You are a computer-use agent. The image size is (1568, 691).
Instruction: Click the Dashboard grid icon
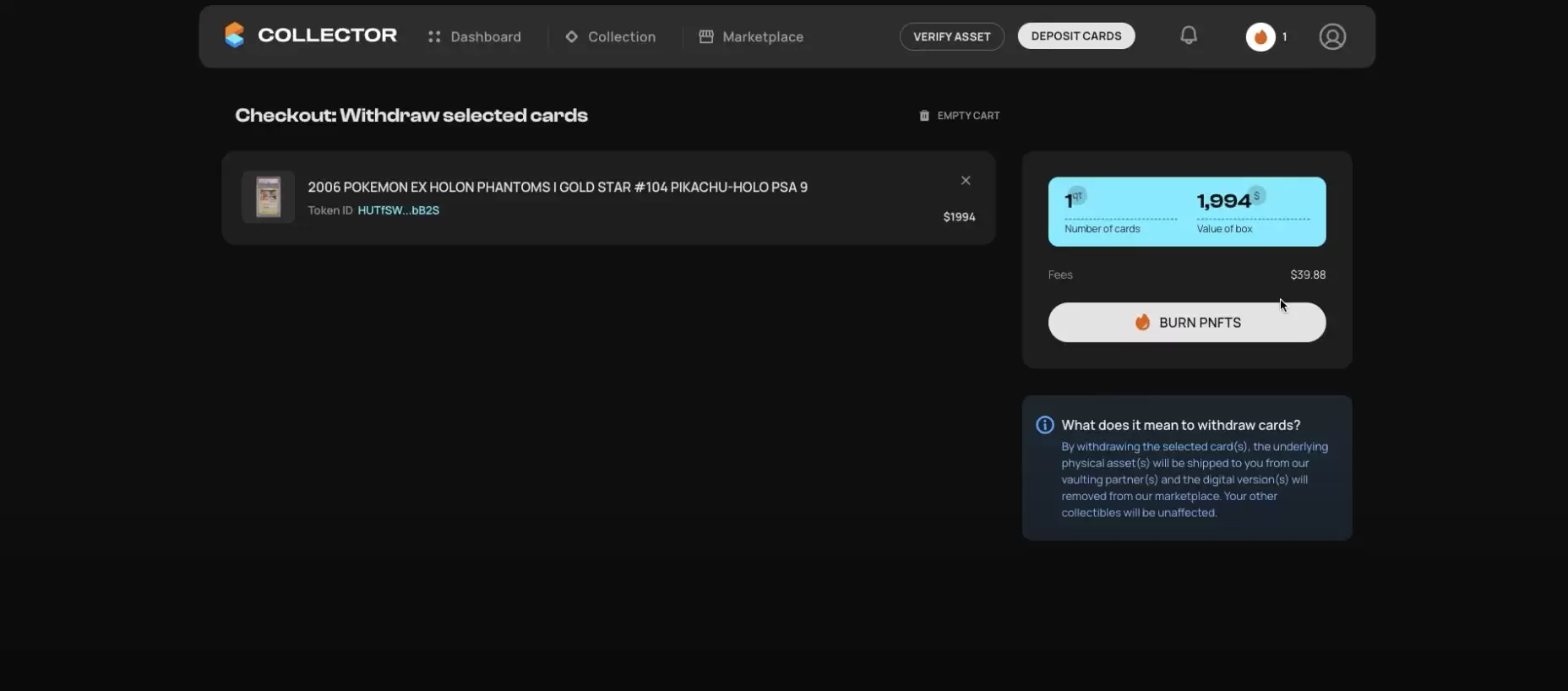[434, 37]
